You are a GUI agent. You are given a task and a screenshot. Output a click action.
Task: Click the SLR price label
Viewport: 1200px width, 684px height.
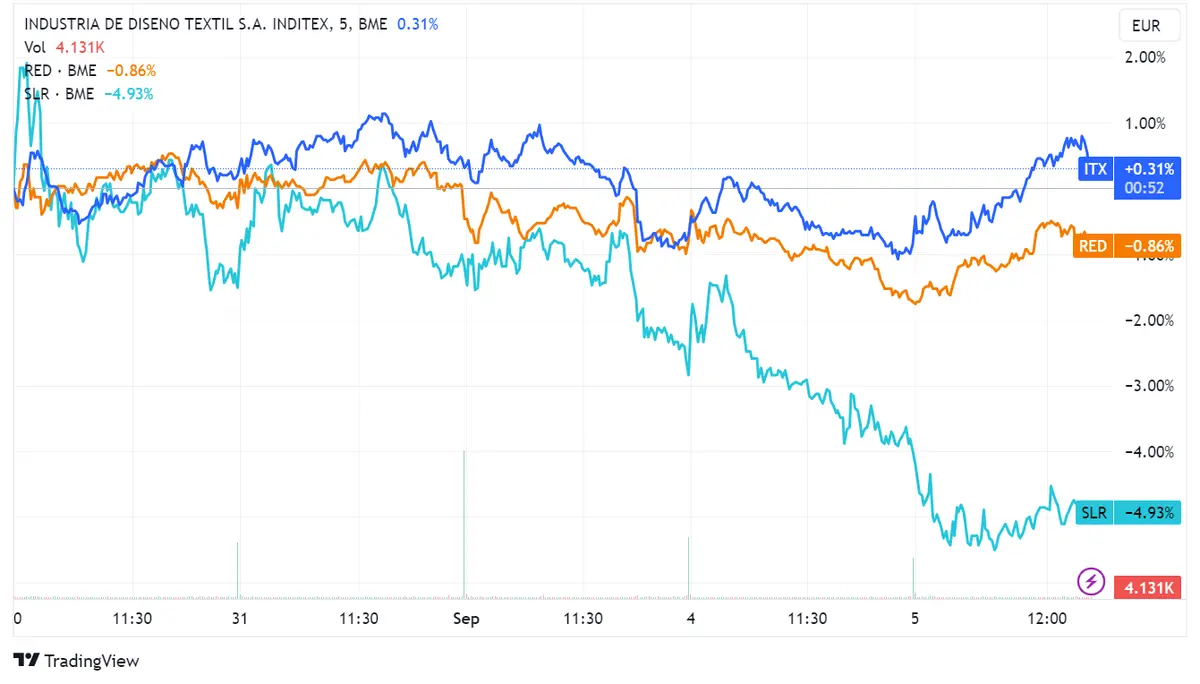tap(1093, 512)
